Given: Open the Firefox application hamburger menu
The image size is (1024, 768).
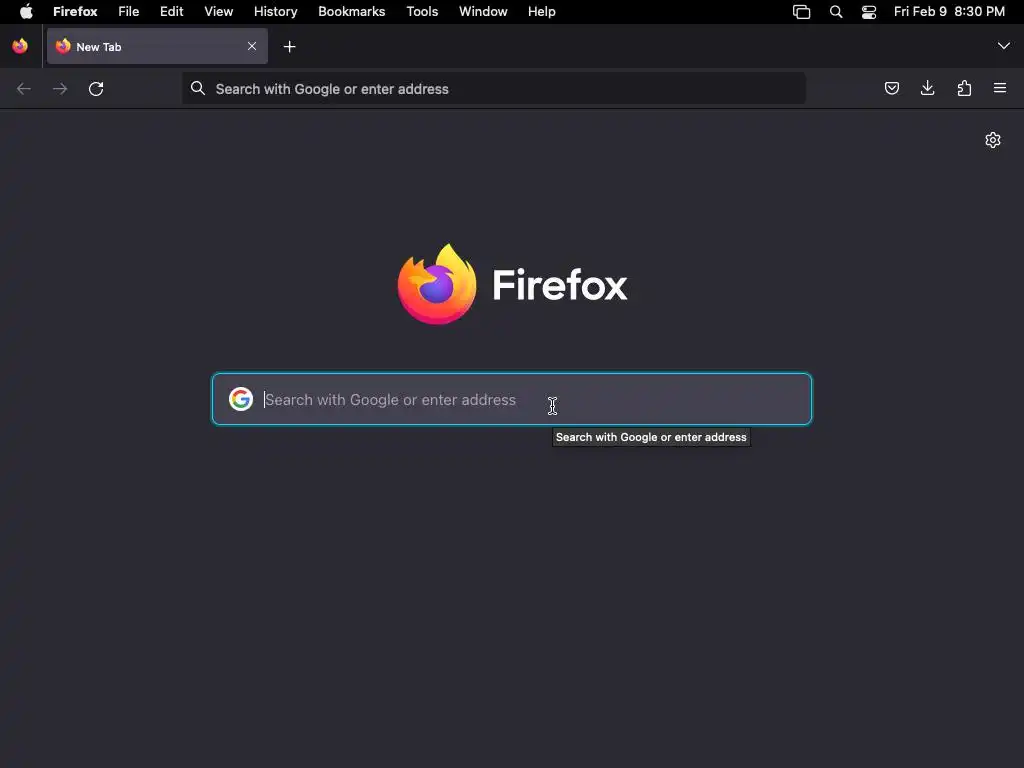Looking at the screenshot, I should 1000,88.
